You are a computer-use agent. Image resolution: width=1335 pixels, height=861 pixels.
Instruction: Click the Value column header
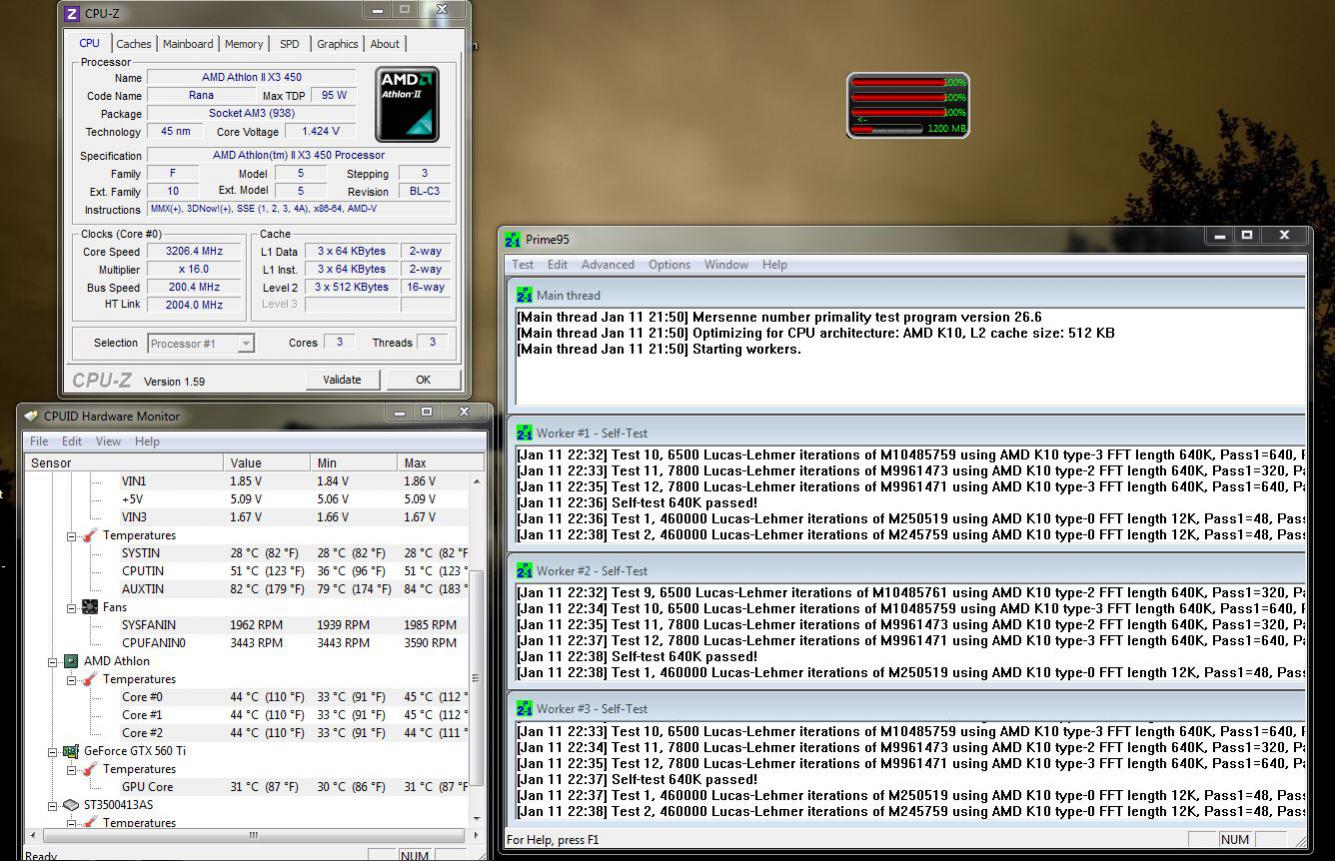(x=266, y=463)
